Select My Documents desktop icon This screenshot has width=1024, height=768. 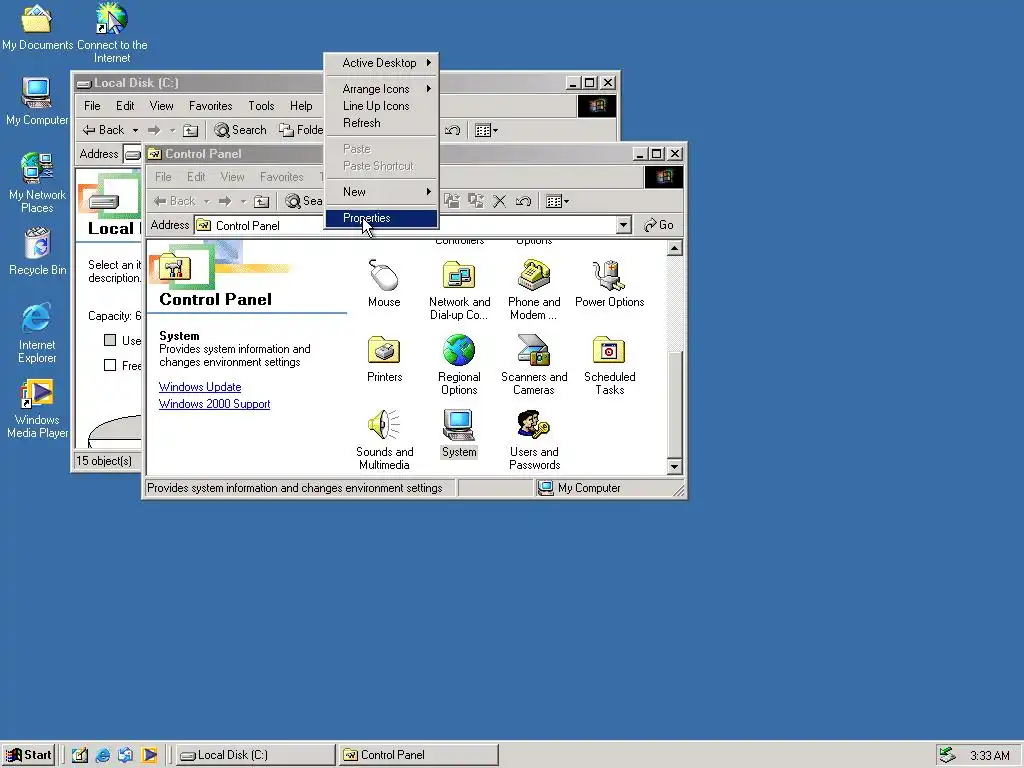point(37,27)
